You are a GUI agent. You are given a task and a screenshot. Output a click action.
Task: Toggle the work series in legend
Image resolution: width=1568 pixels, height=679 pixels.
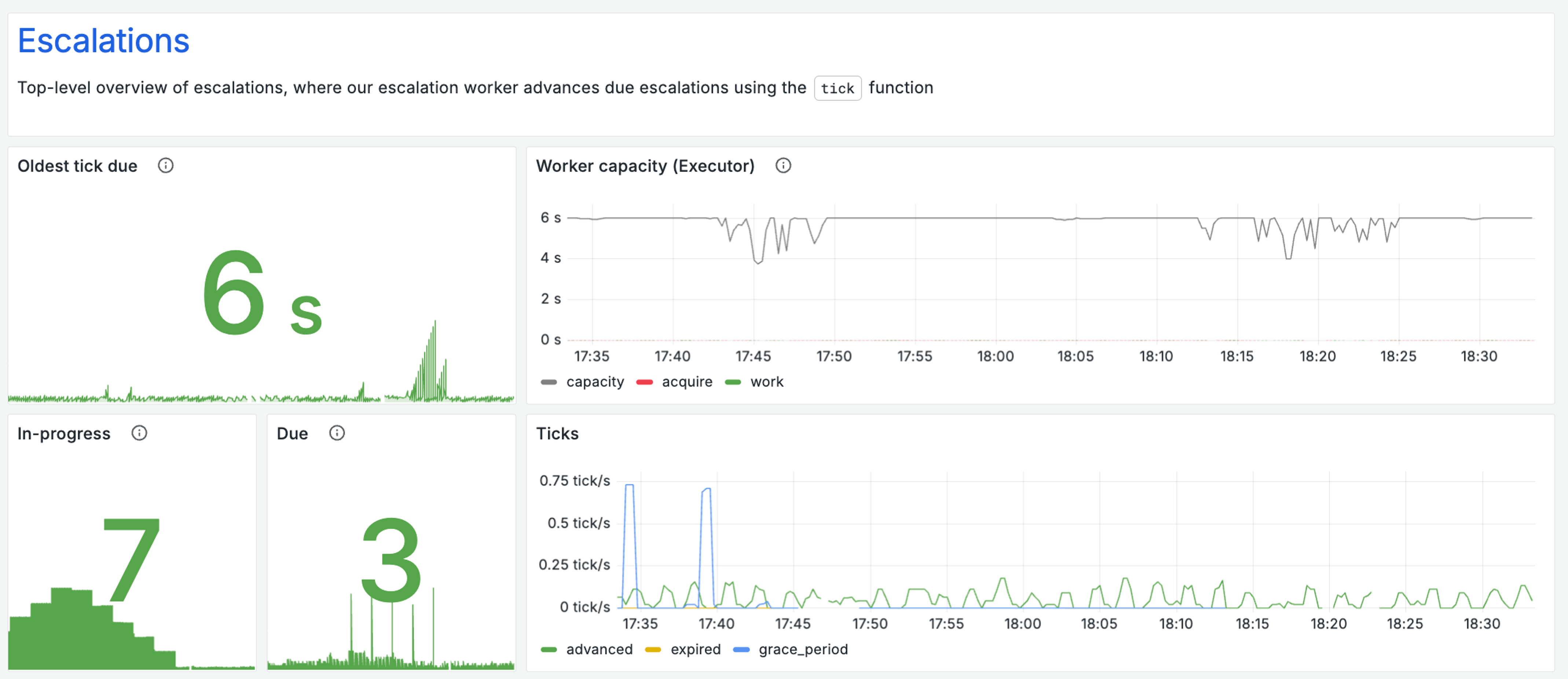point(766,382)
